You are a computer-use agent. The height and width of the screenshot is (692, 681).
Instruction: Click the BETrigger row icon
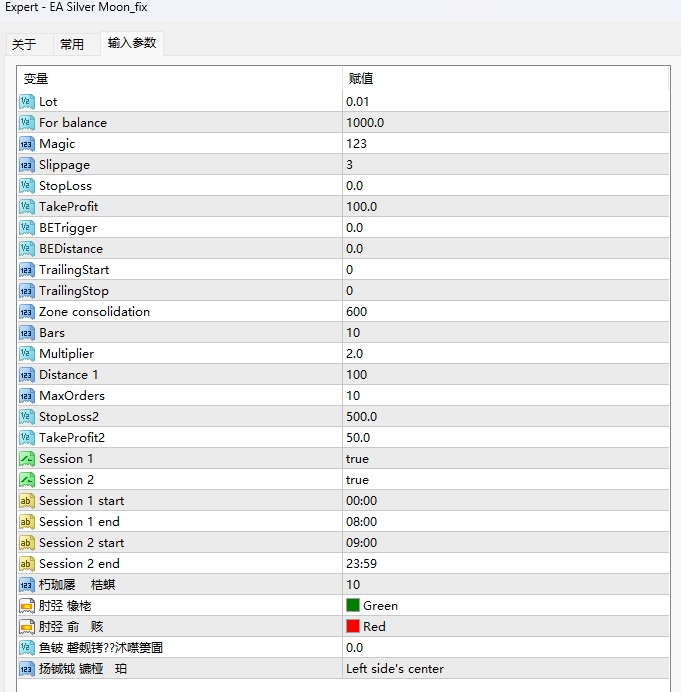click(26, 228)
